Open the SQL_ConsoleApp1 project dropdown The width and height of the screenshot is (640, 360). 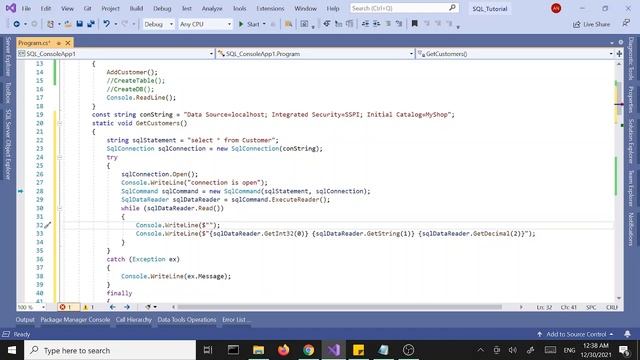click(116, 54)
